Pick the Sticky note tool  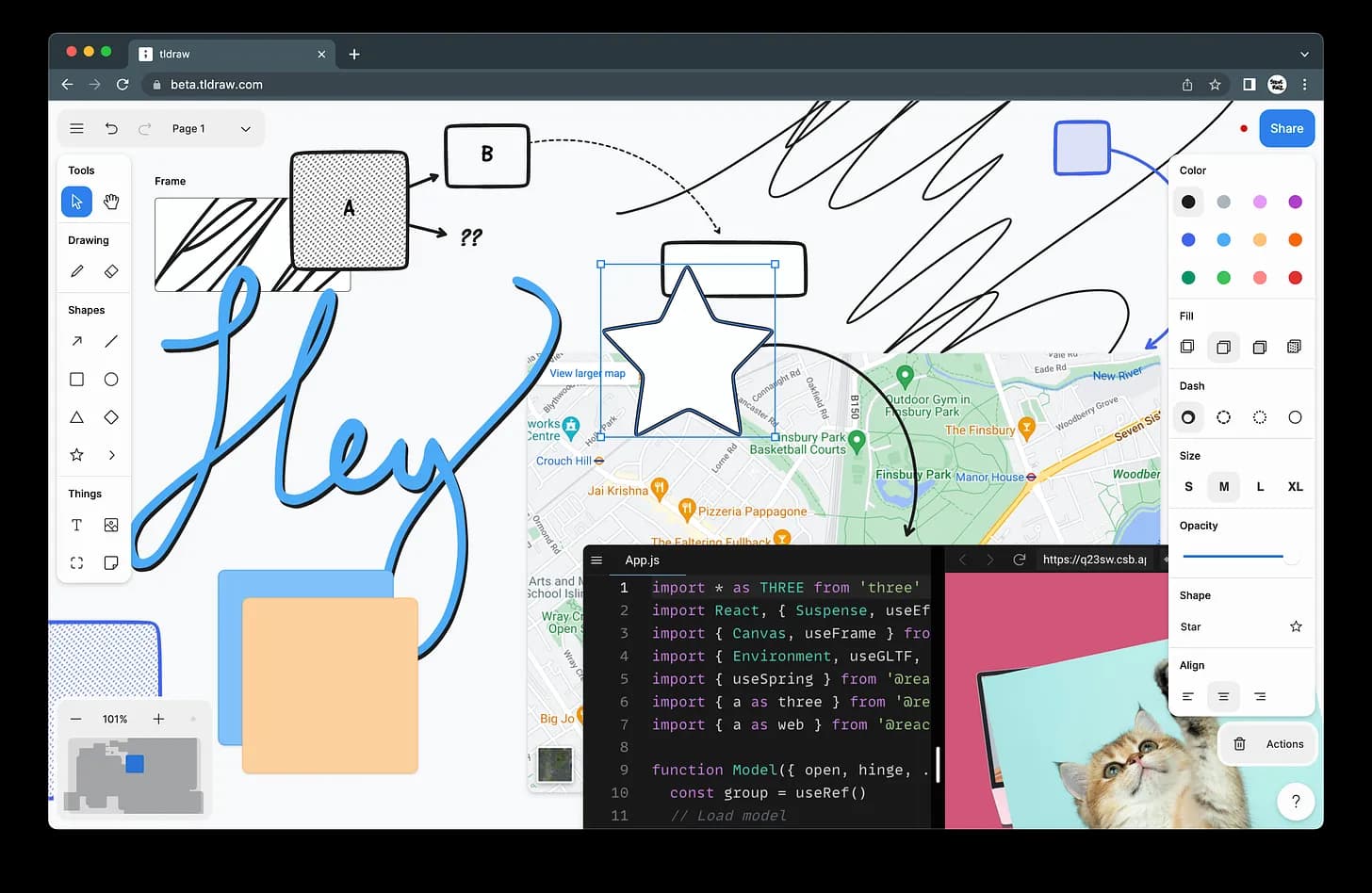[x=111, y=562]
